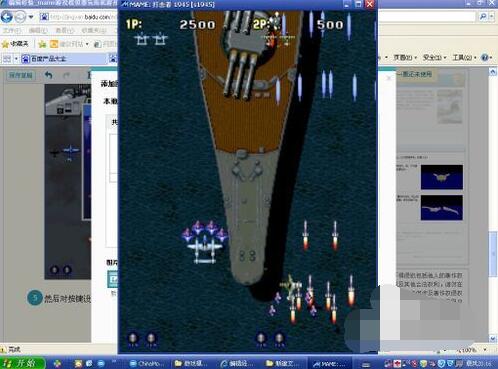Select the 百度产品大全 browser tab
Image resolution: width=498 pixels, height=369 pixels.
click(x=63, y=59)
